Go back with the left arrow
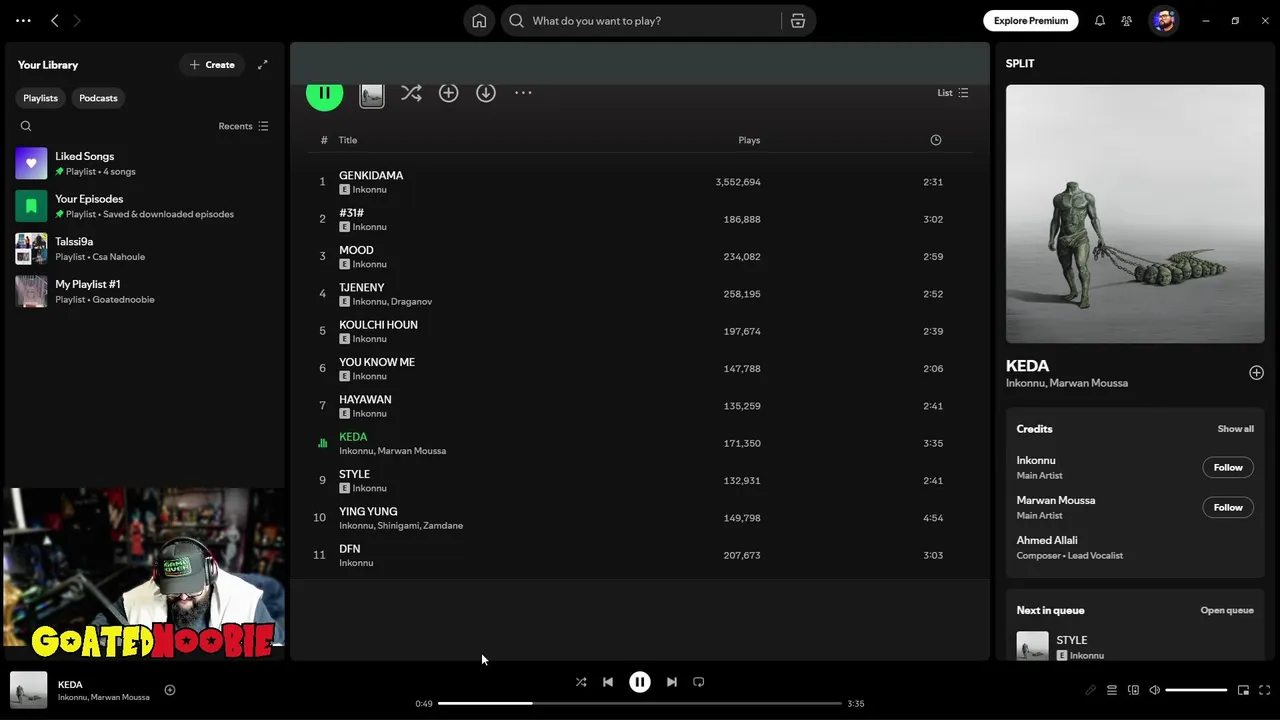Image resolution: width=1280 pixels, height=720 pixels. click(55, 21)
